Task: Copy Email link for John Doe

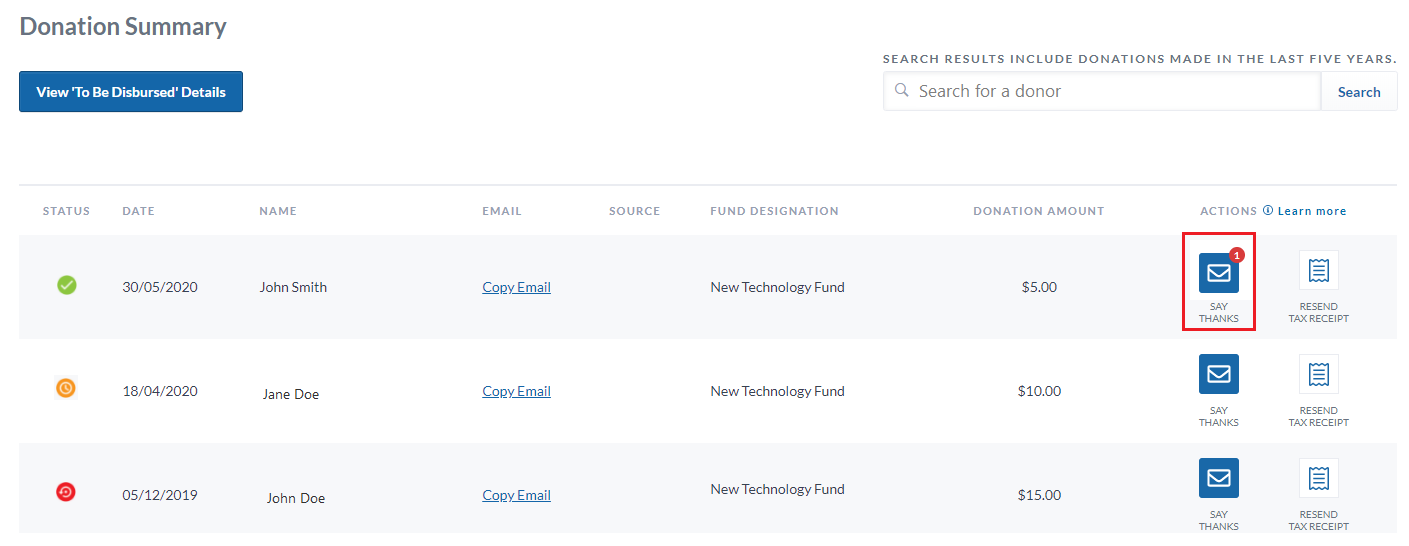Action: (x=516, y=495)
